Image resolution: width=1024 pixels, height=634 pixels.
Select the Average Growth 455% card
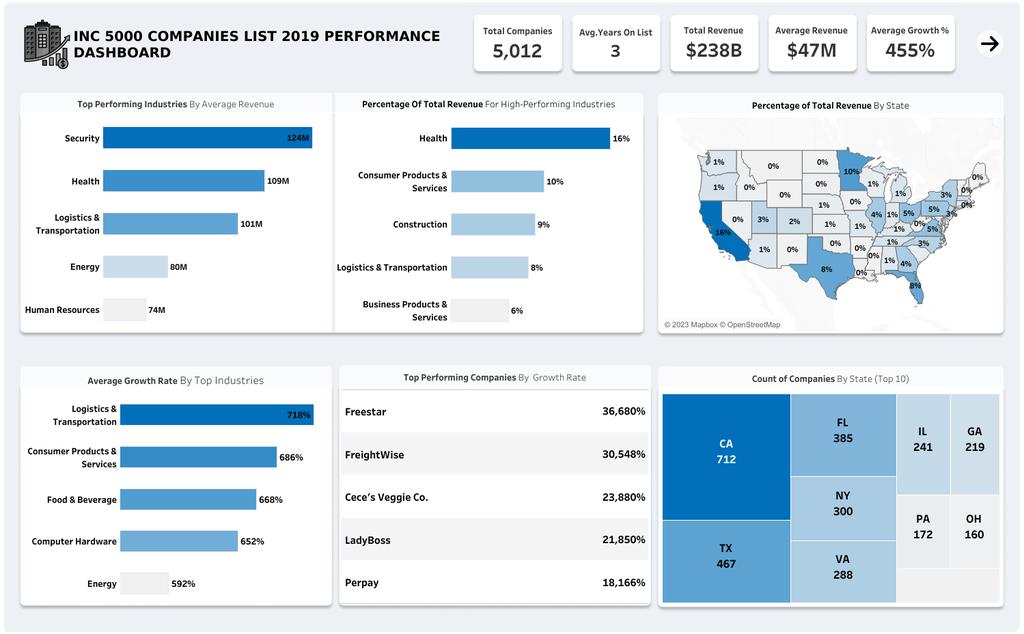(910, 43)
